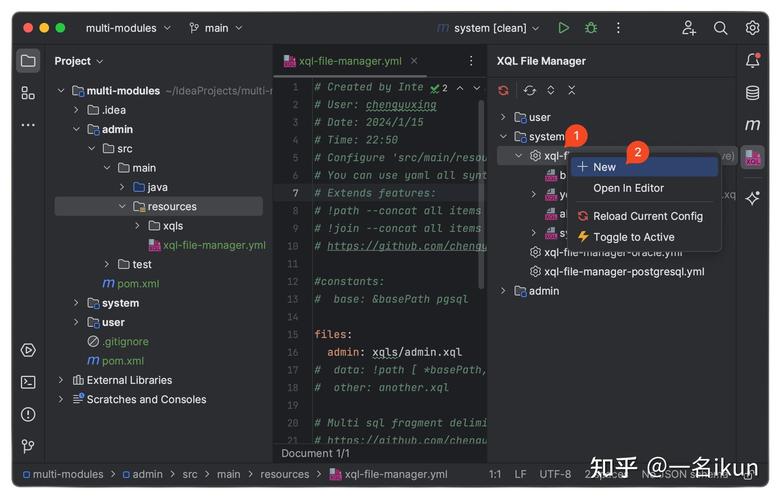780x500 pixels.
Task: Click the editor vertical scrollbar
Action: [481, 194]
